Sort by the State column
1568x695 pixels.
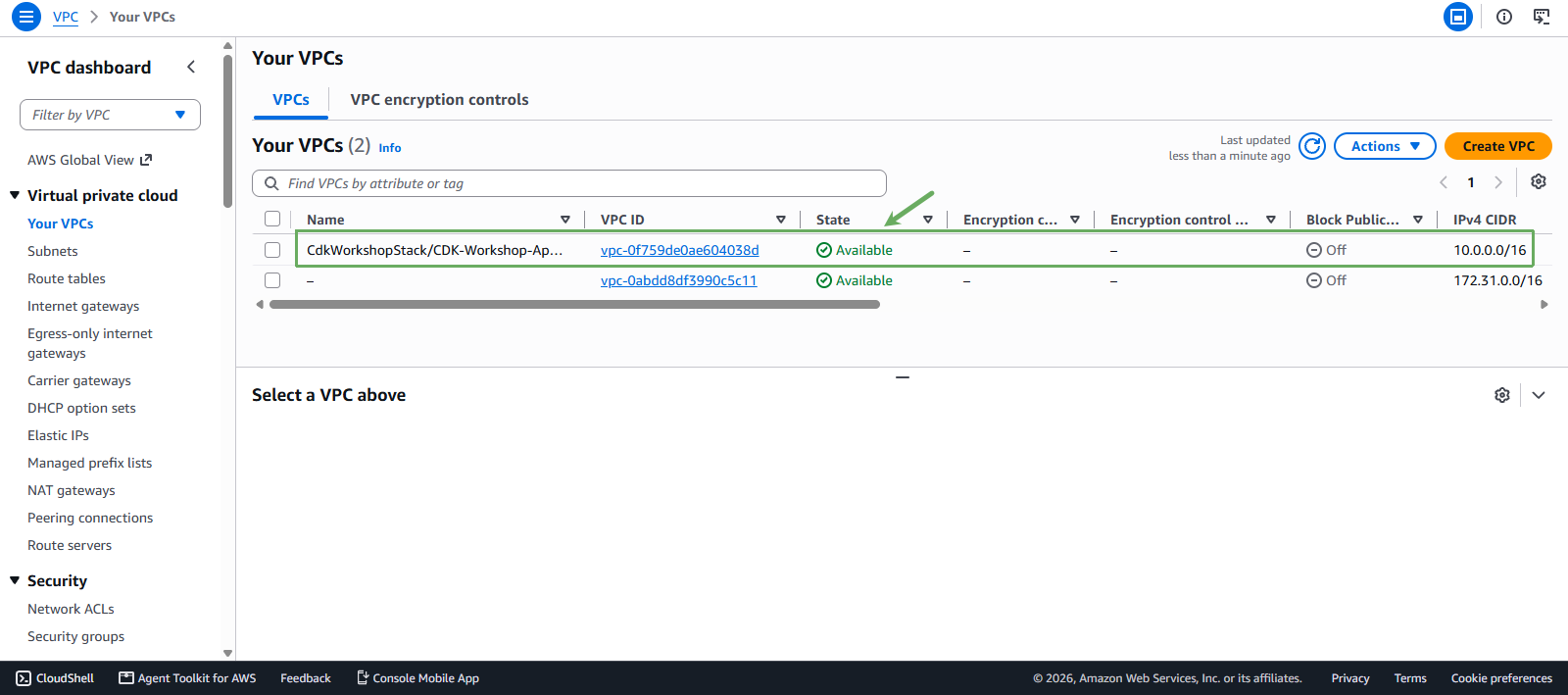coord(928,220)
